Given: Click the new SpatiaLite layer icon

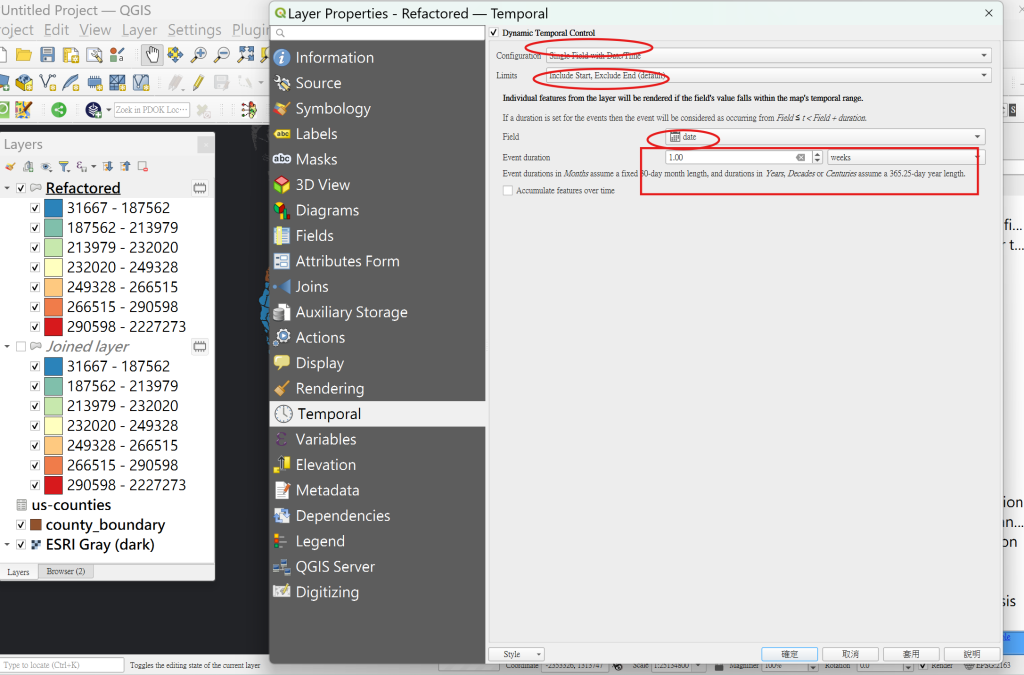Looking at the screenshot, I should pos(71,82).
